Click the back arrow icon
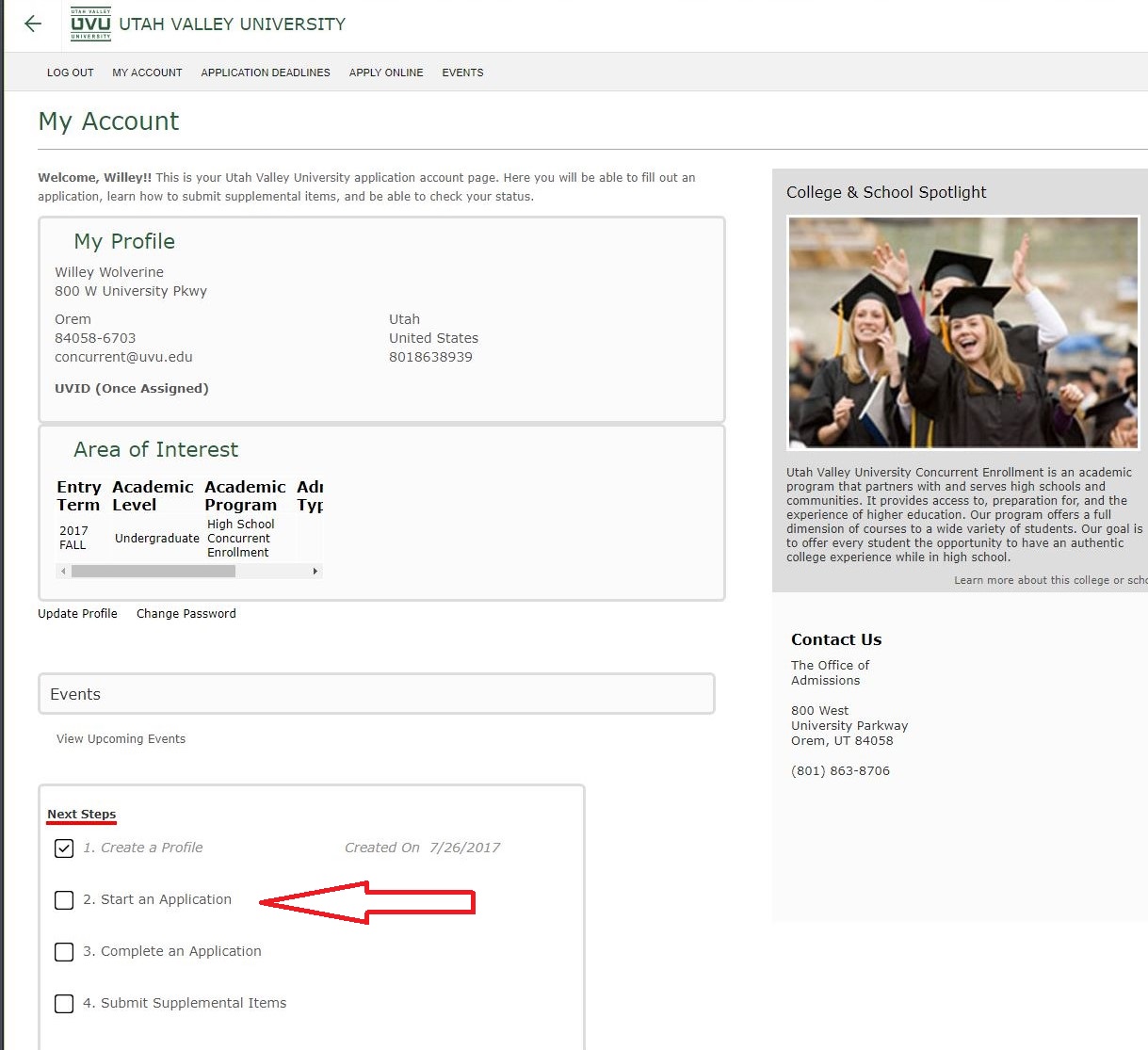The width and height of the screenshot is (1148, 1050). [33, 24]
